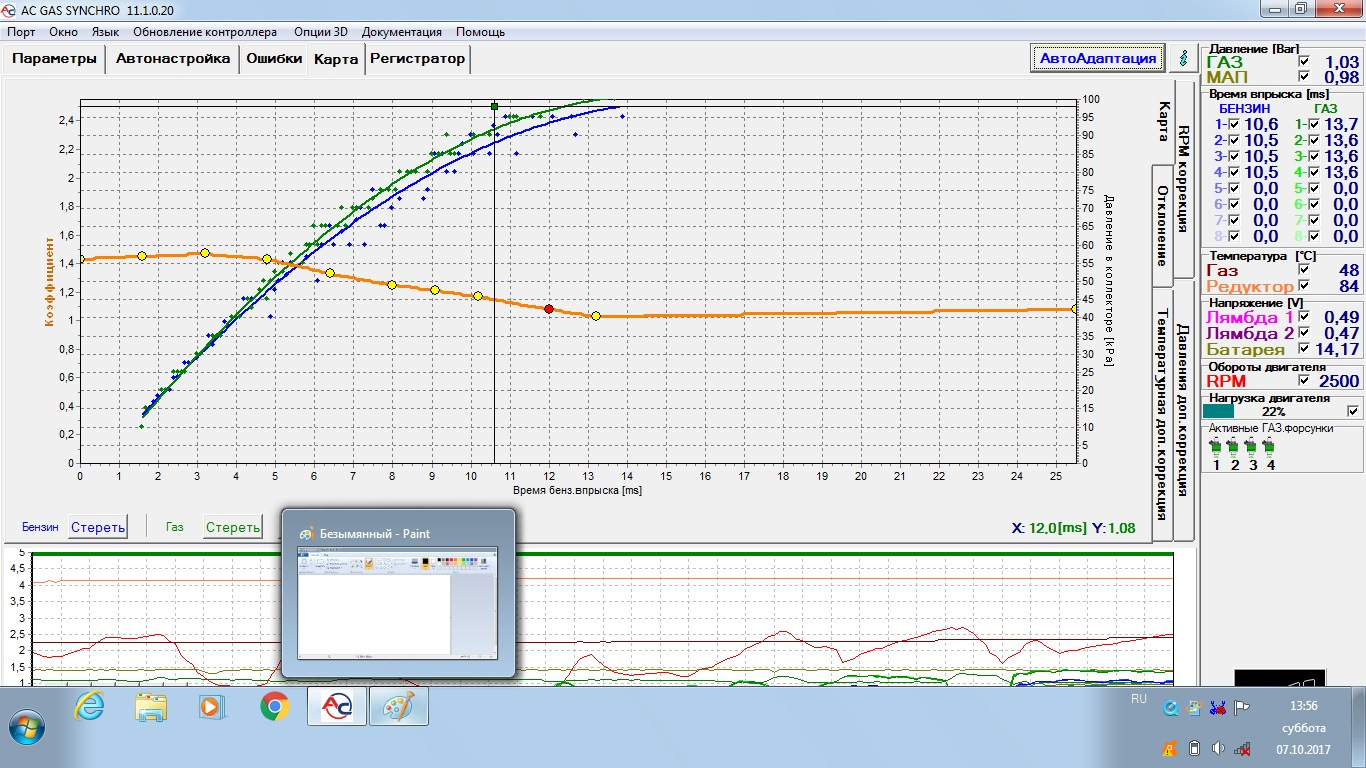This screenshot has height=768, width=1366.
Task: Click the Show desktop strip
Action: tap(1359, 727)
